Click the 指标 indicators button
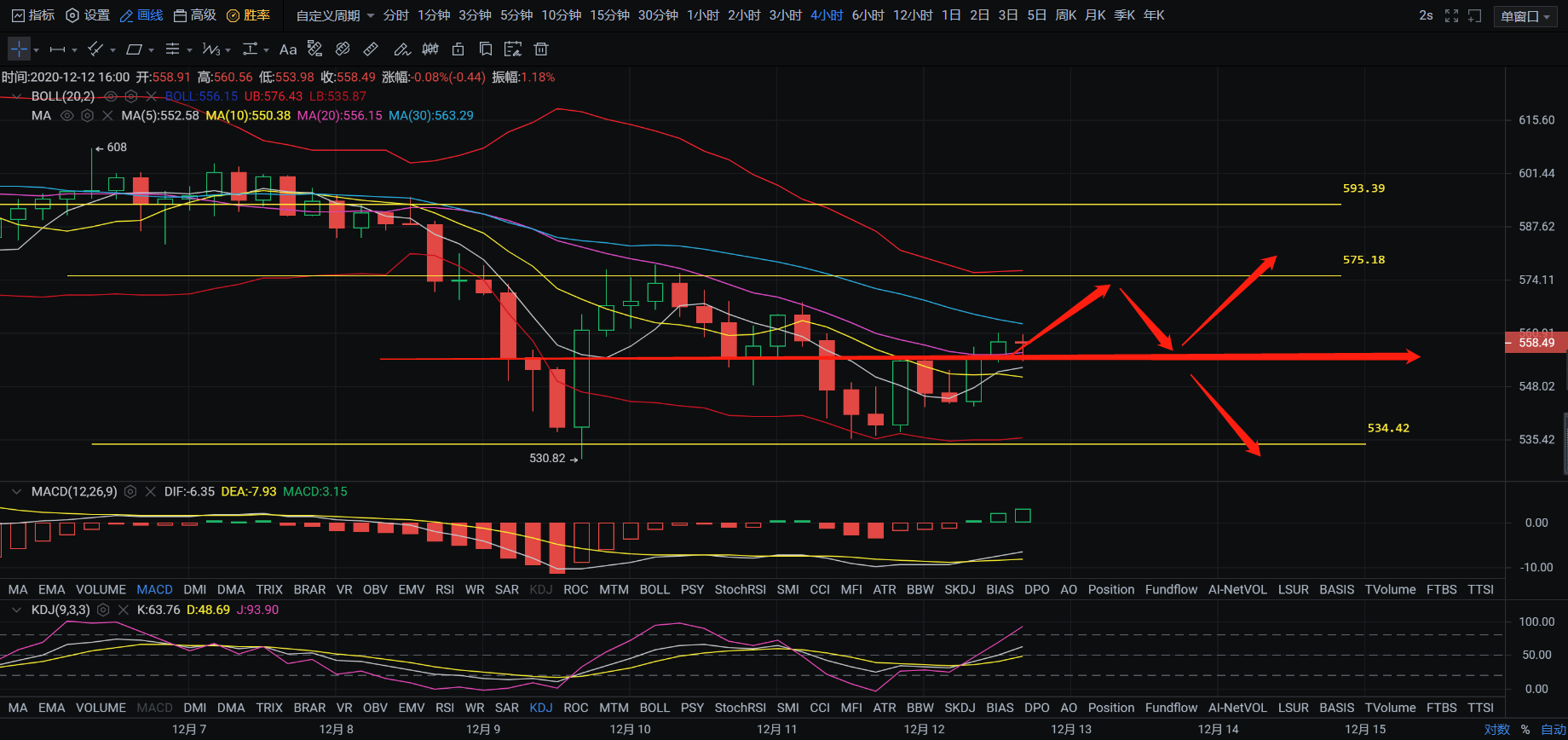 coord(33,16)
